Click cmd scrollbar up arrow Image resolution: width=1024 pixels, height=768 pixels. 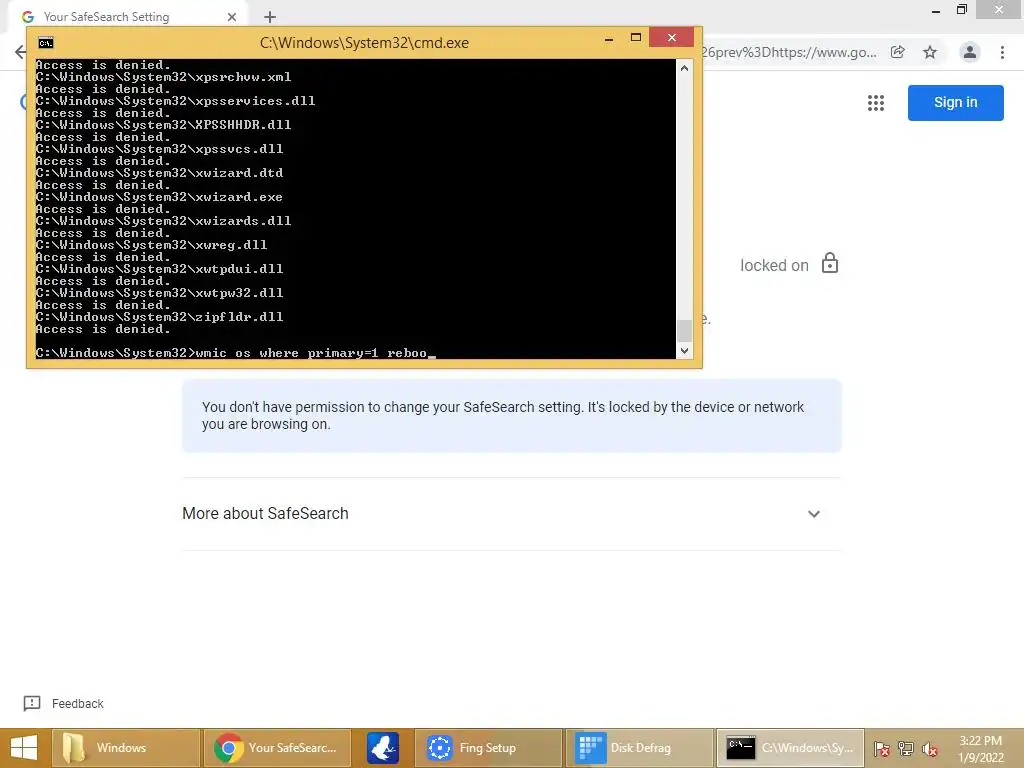pos(684,68)
